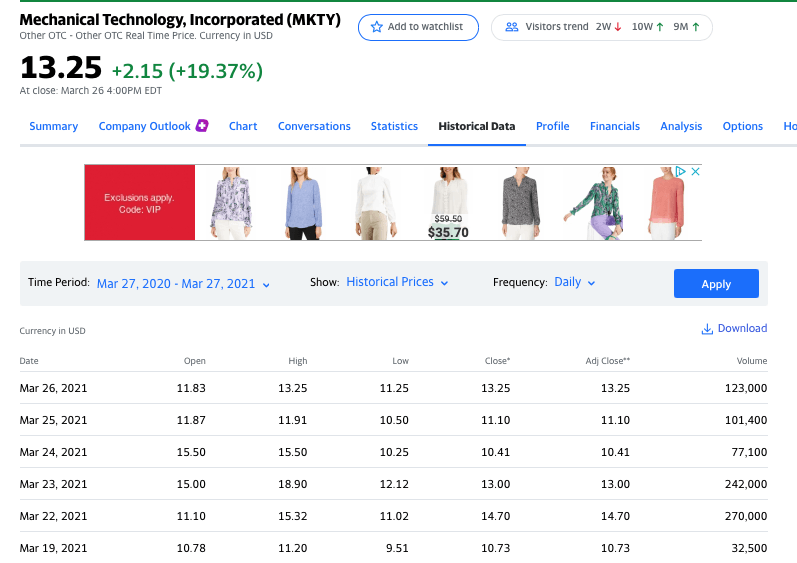Image resolution: width=797 pixels, height=563 pixels.
Task: Click the Open column header
Action: 195,361
